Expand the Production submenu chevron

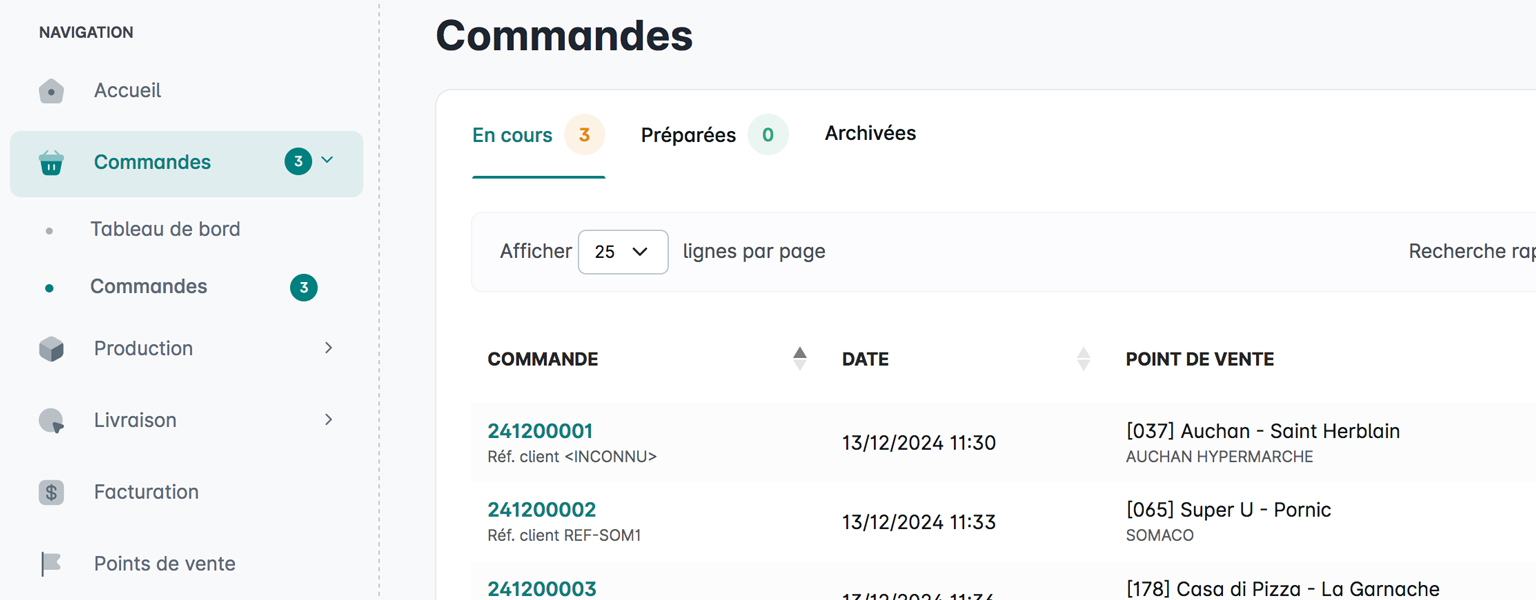click(x=329, y=348)
